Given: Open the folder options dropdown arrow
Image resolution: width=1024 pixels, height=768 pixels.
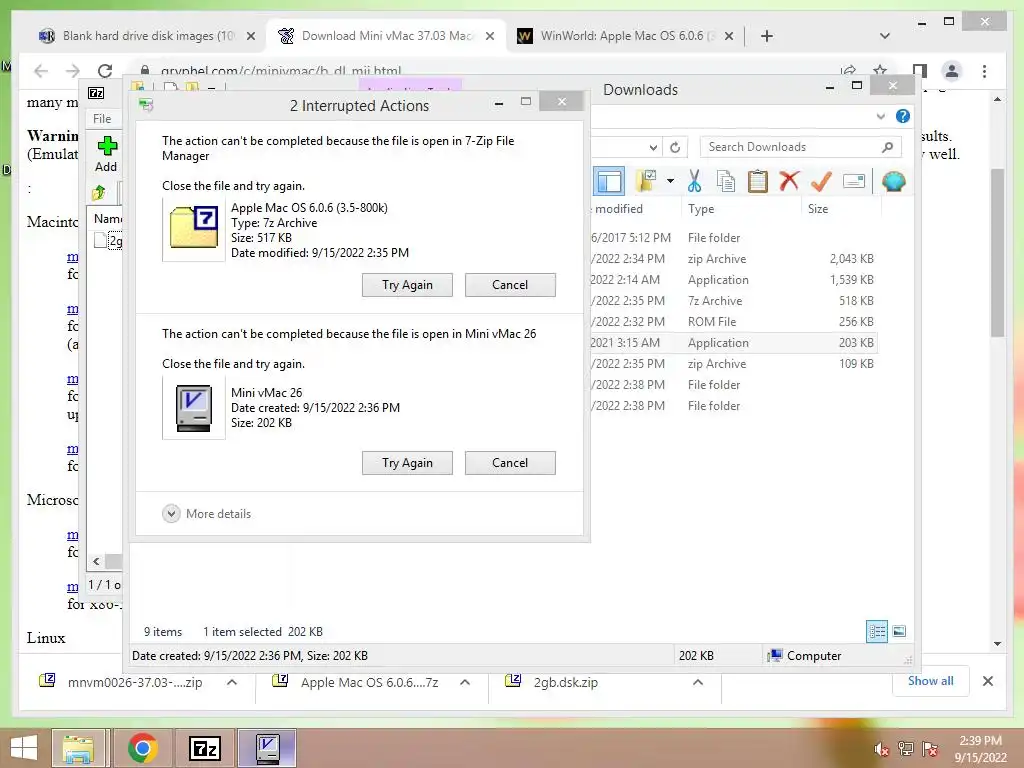Looking at the screenshot, I should pyautogui.click(x=670, y=181).
